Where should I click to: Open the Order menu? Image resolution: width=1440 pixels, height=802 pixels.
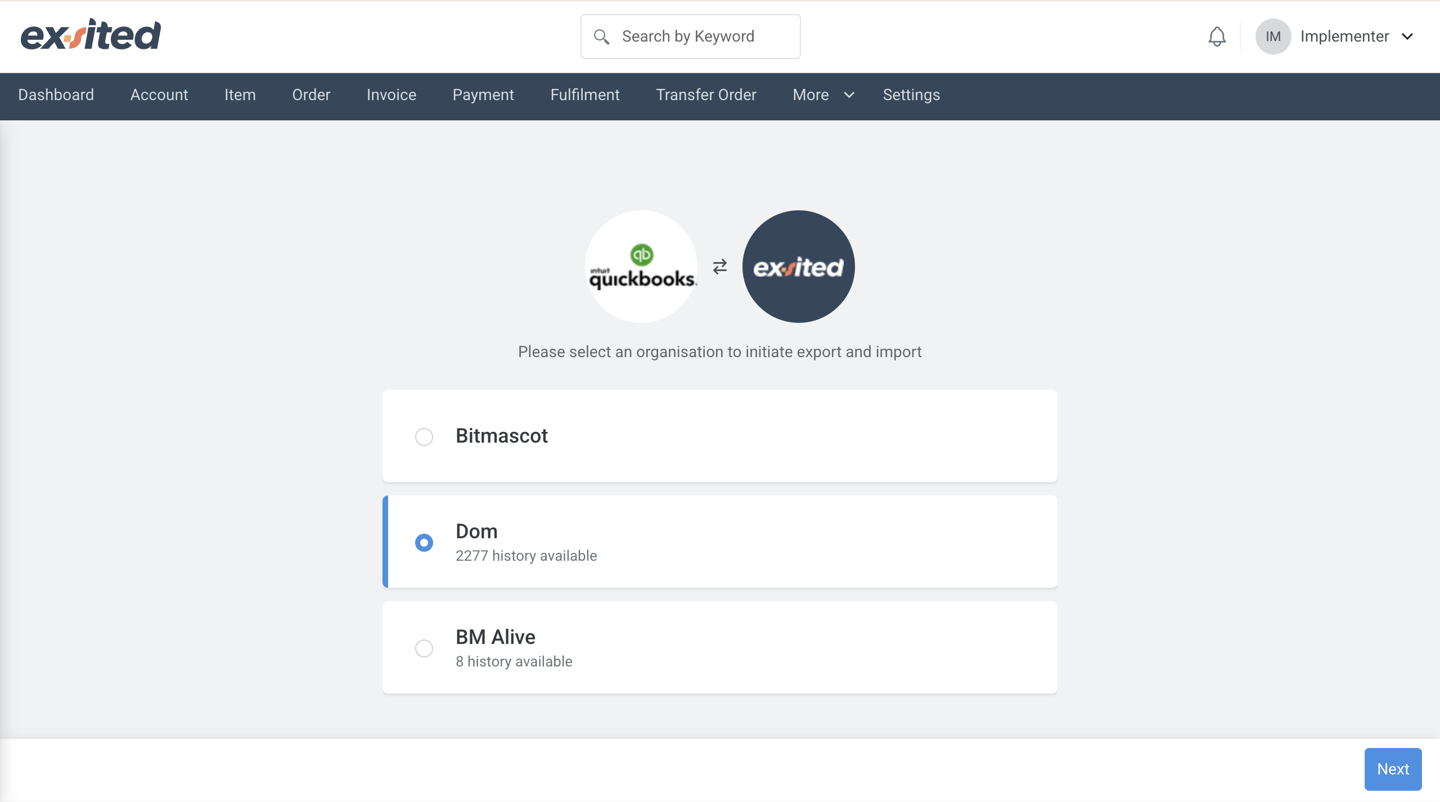[311, 95]
